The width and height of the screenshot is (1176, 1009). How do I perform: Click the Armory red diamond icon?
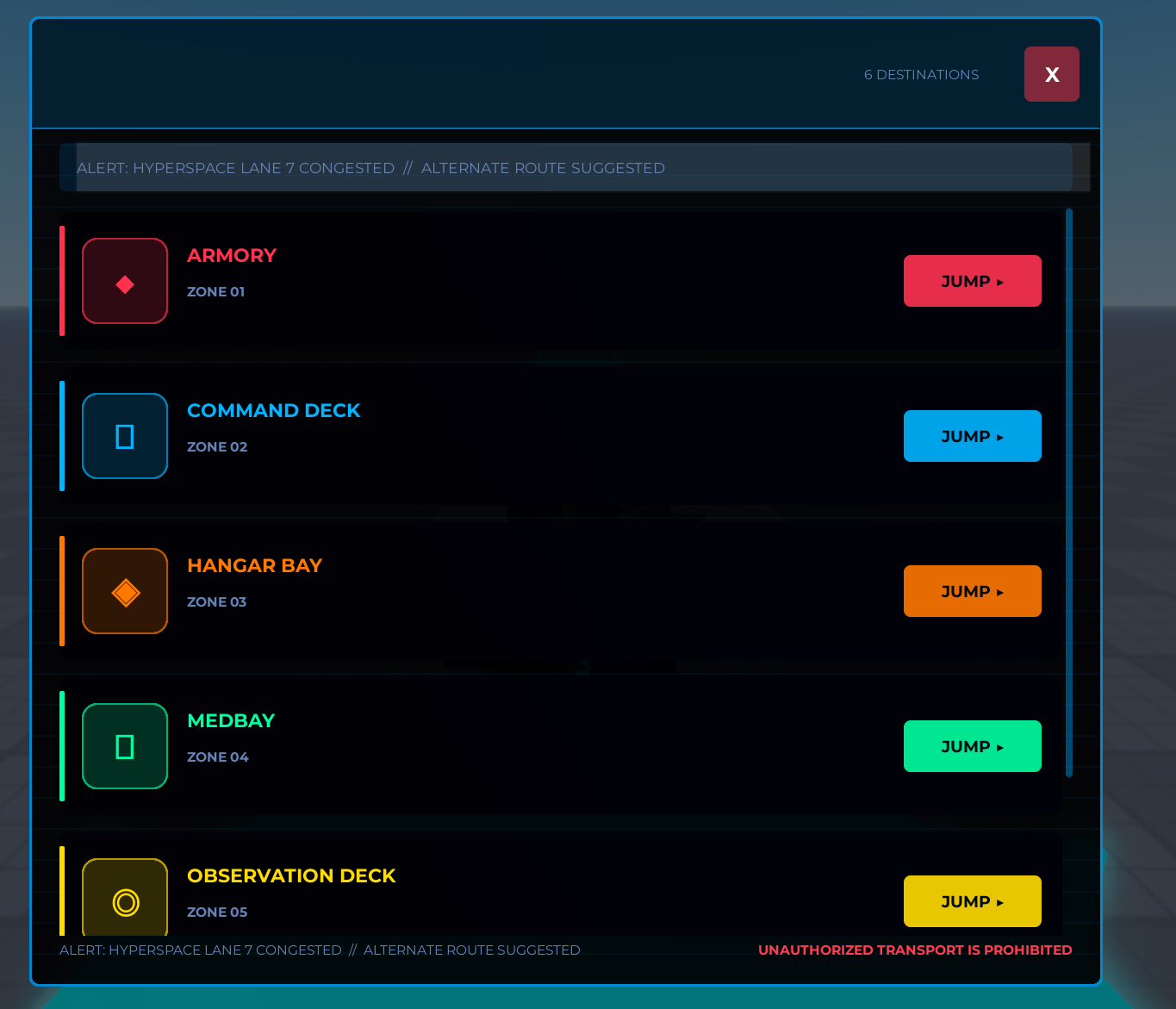(125, 281)
